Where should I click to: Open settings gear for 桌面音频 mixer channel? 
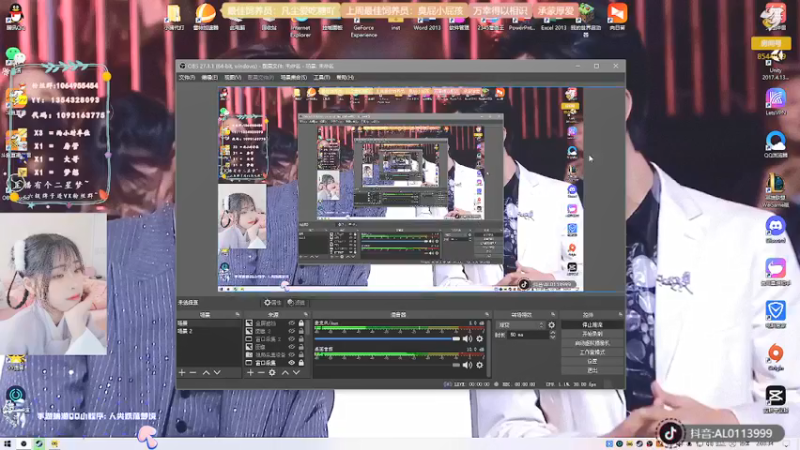(480, 365)
